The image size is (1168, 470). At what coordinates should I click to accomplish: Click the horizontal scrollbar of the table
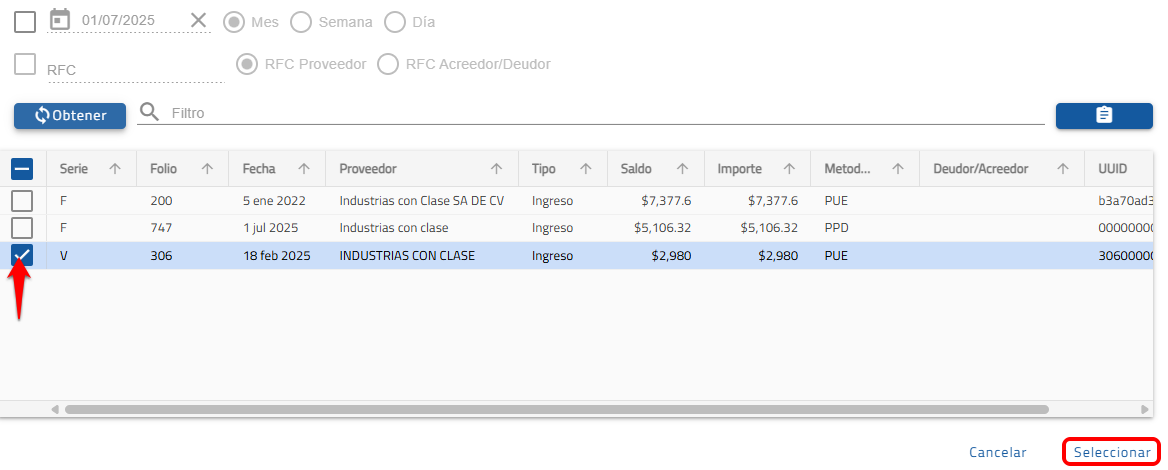point(555,409)
